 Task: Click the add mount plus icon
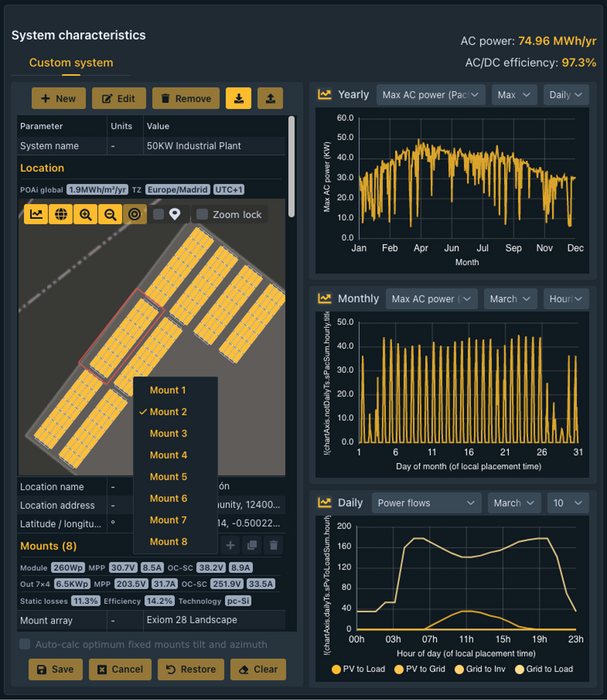coord(230,545)
